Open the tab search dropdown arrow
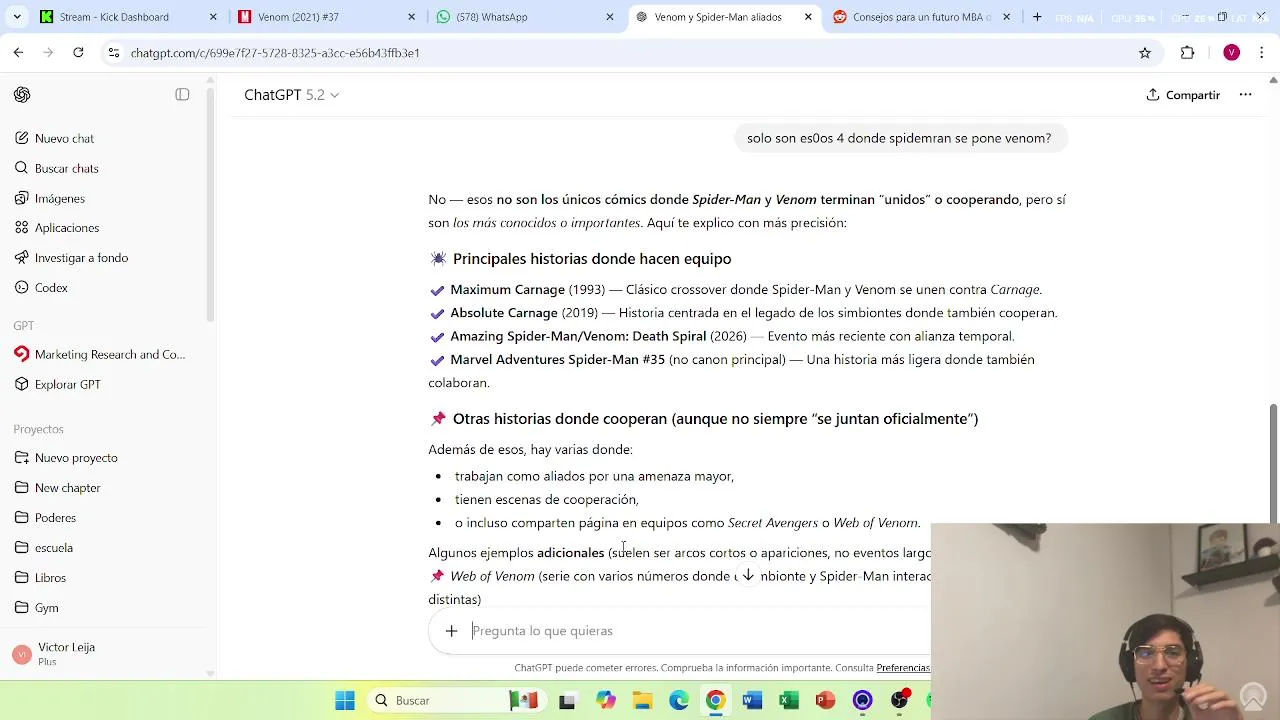 [15, 17]
